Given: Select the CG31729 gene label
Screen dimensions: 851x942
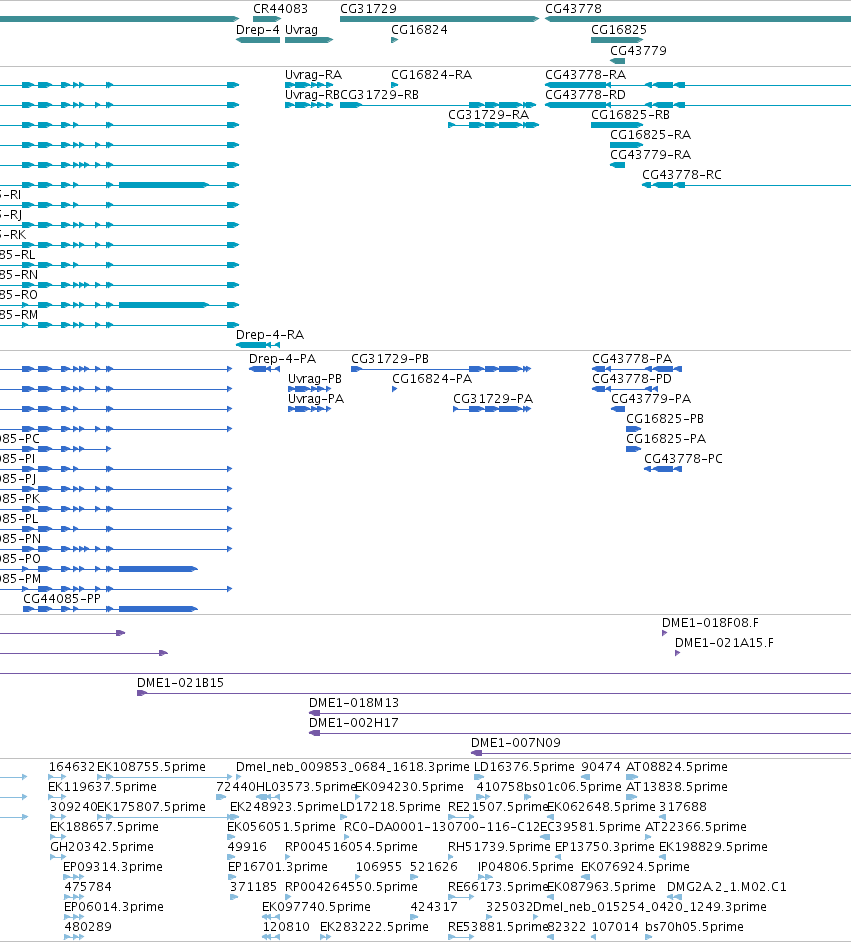Looking at the screenshot, I should (368, 9).
